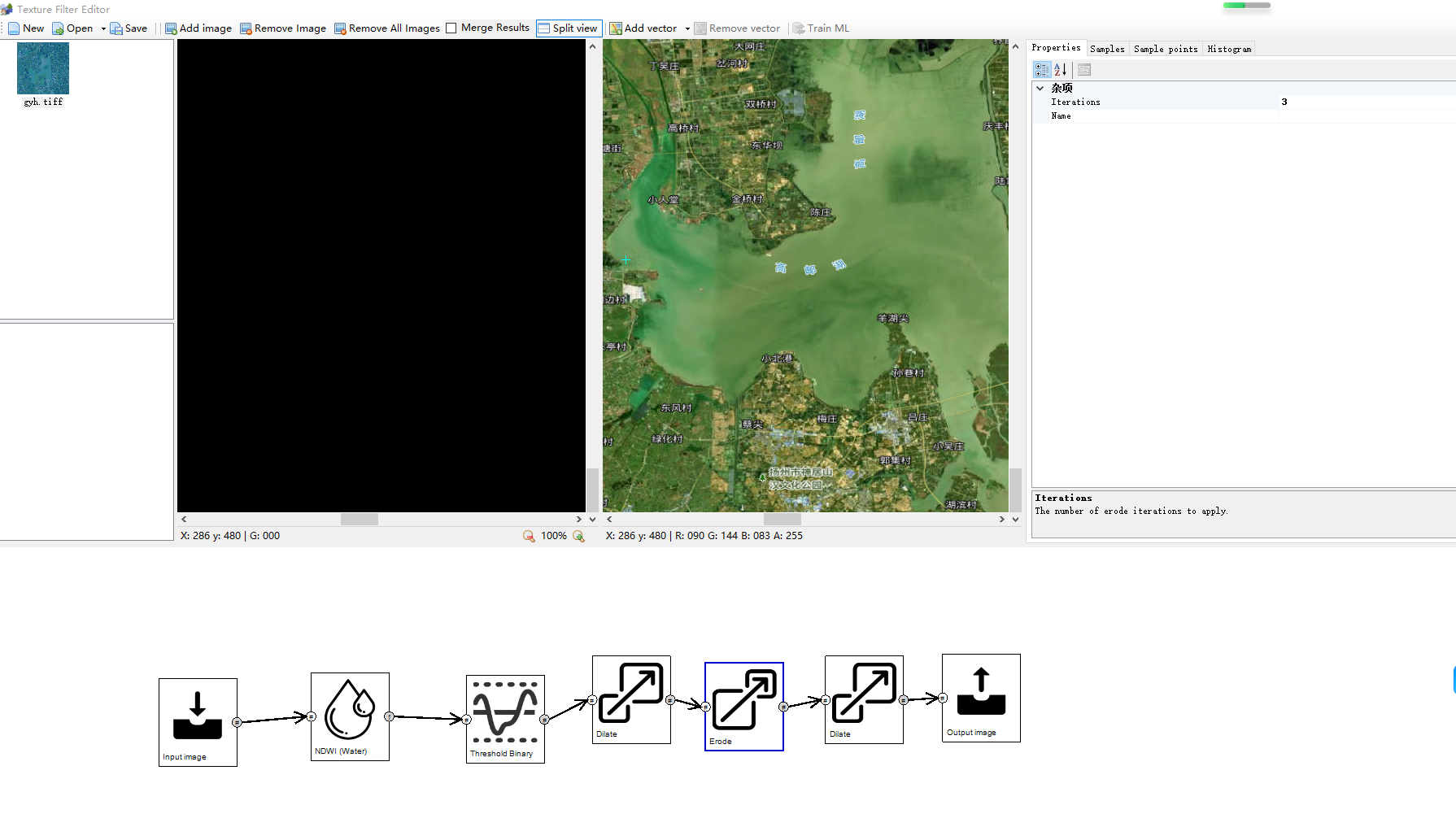The image size is (1456, 827).
Task: Edit the Iterations value field
Action: click(x=1367, y=102)
